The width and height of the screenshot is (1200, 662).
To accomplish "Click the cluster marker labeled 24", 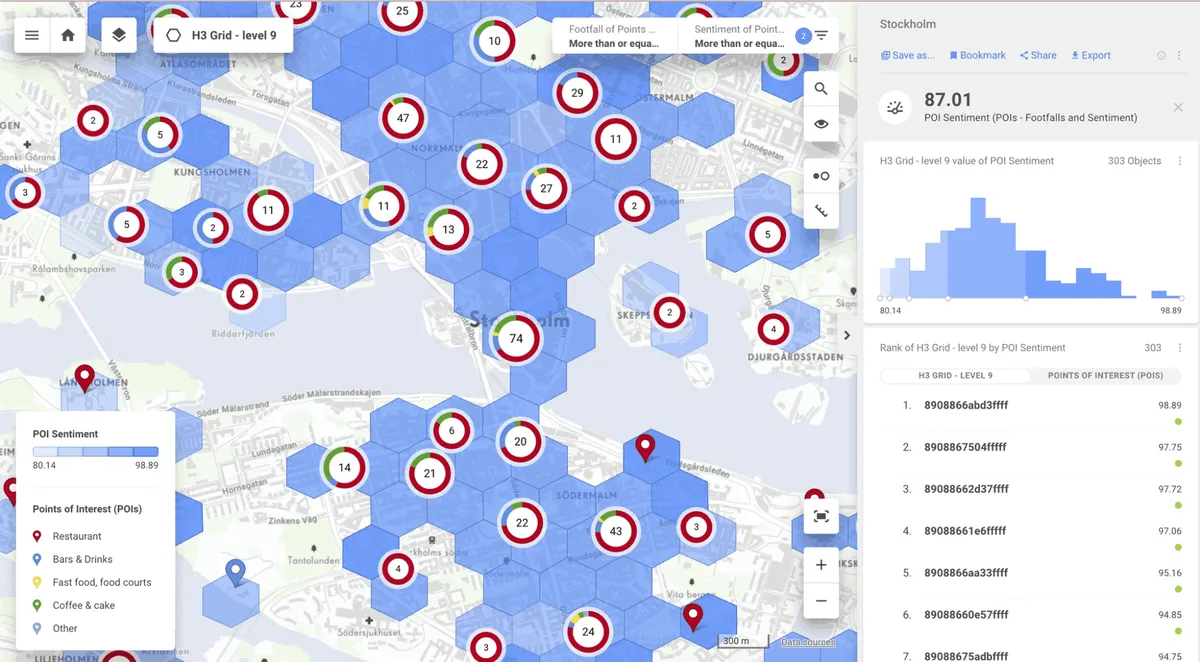I will click(588, 631).
